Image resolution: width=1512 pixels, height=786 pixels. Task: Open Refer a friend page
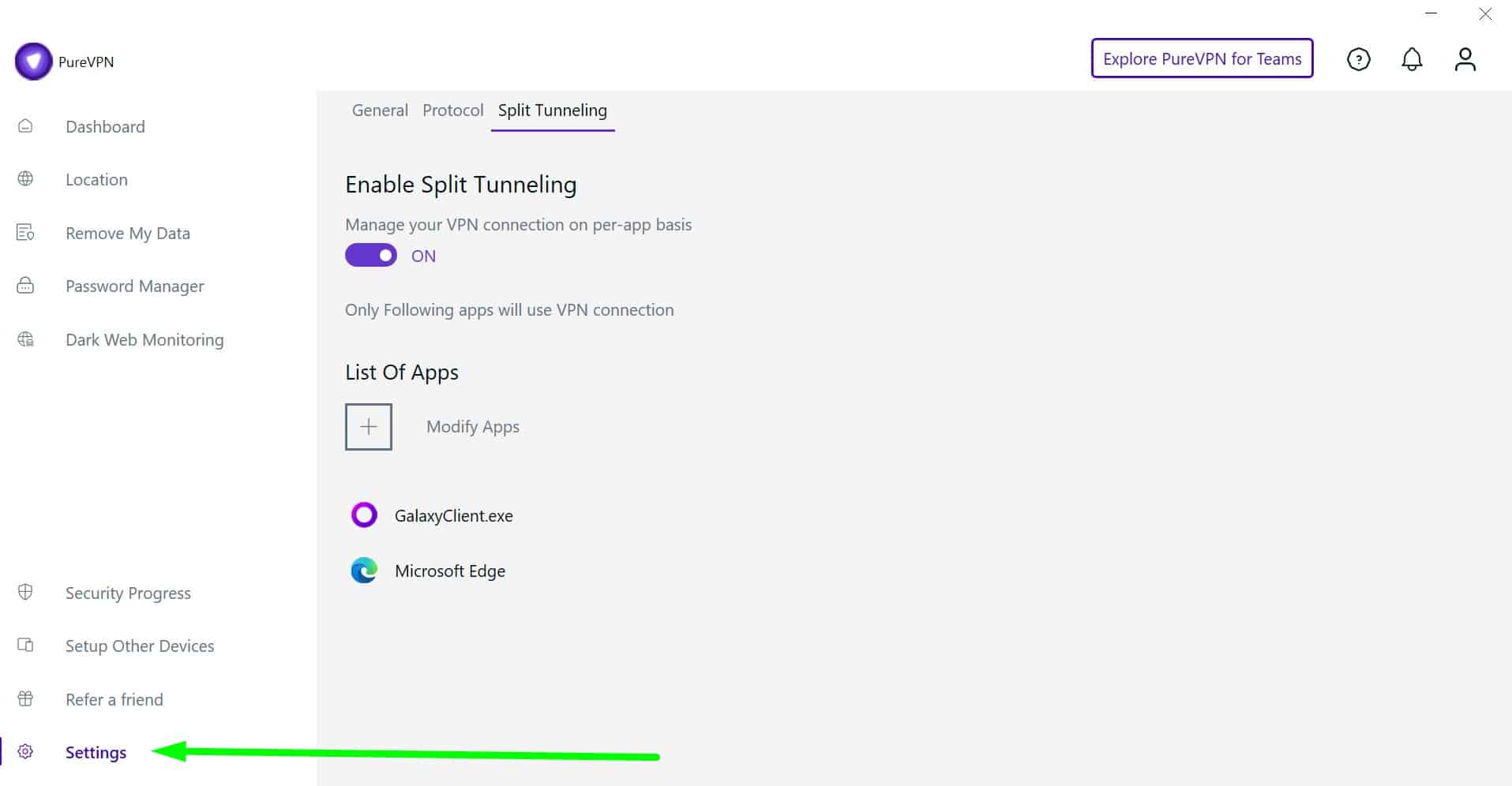[x=114, y=699]
